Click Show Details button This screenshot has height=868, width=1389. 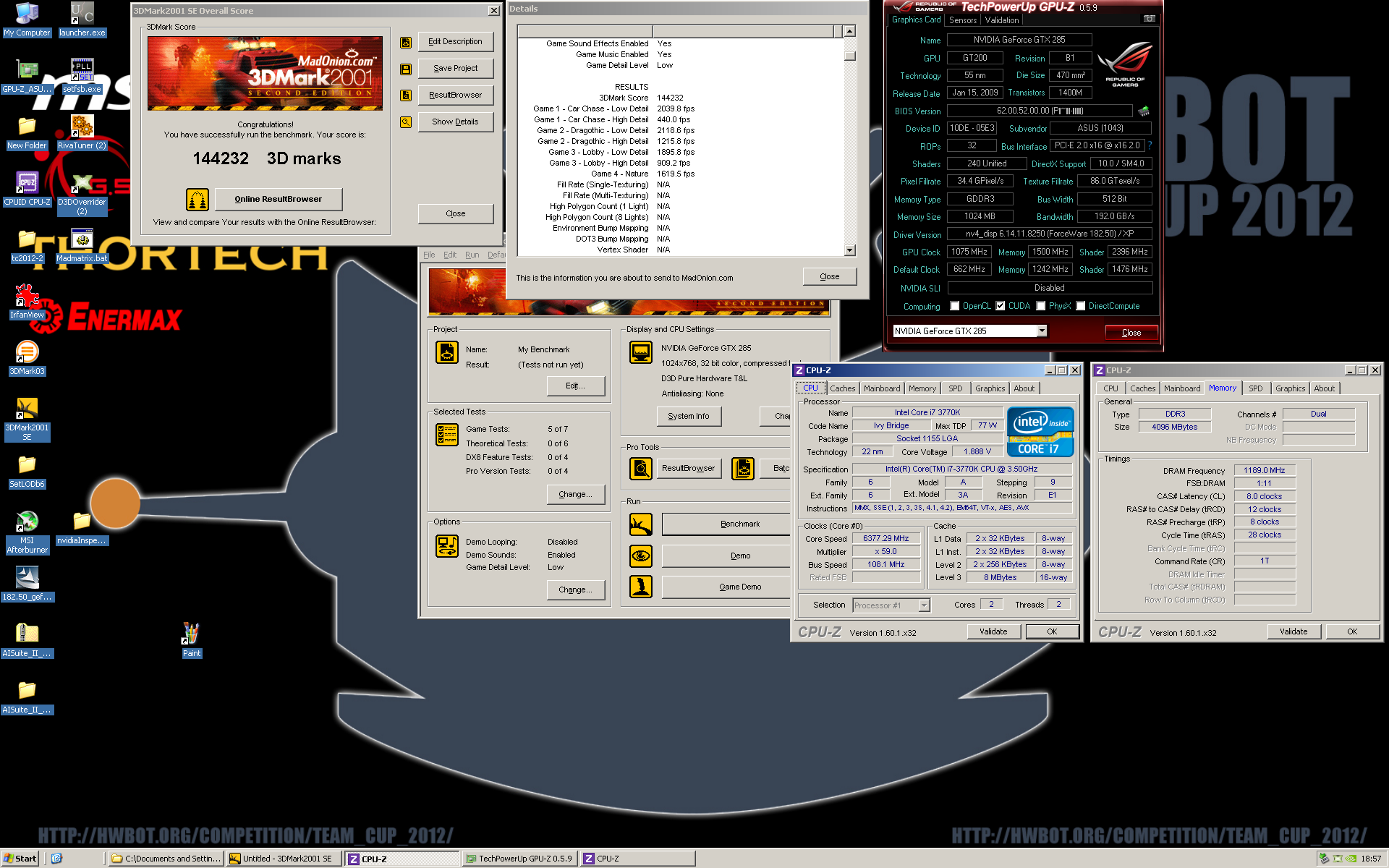455,122
